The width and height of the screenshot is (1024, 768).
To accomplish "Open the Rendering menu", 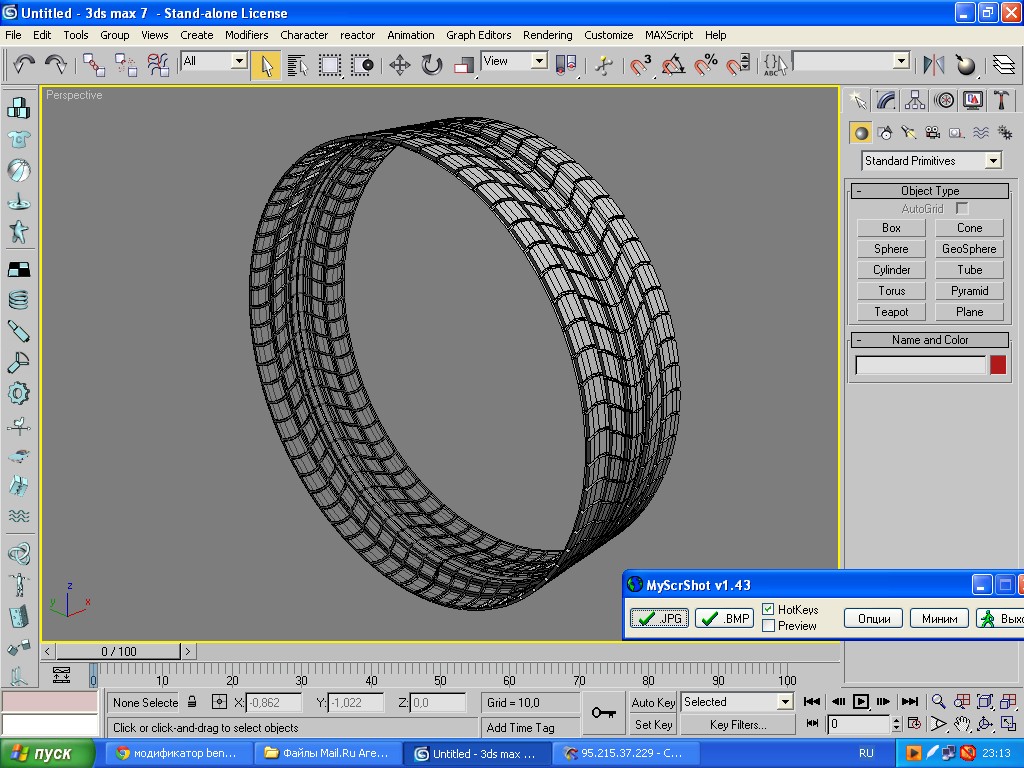I will point(547,35).
